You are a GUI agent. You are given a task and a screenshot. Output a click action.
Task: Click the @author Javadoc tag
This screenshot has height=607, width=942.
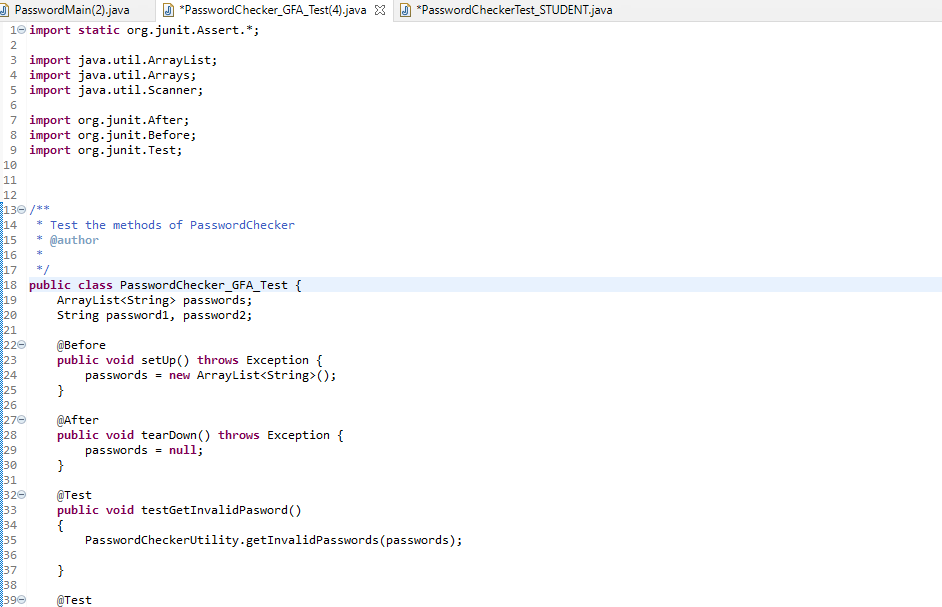74,240
